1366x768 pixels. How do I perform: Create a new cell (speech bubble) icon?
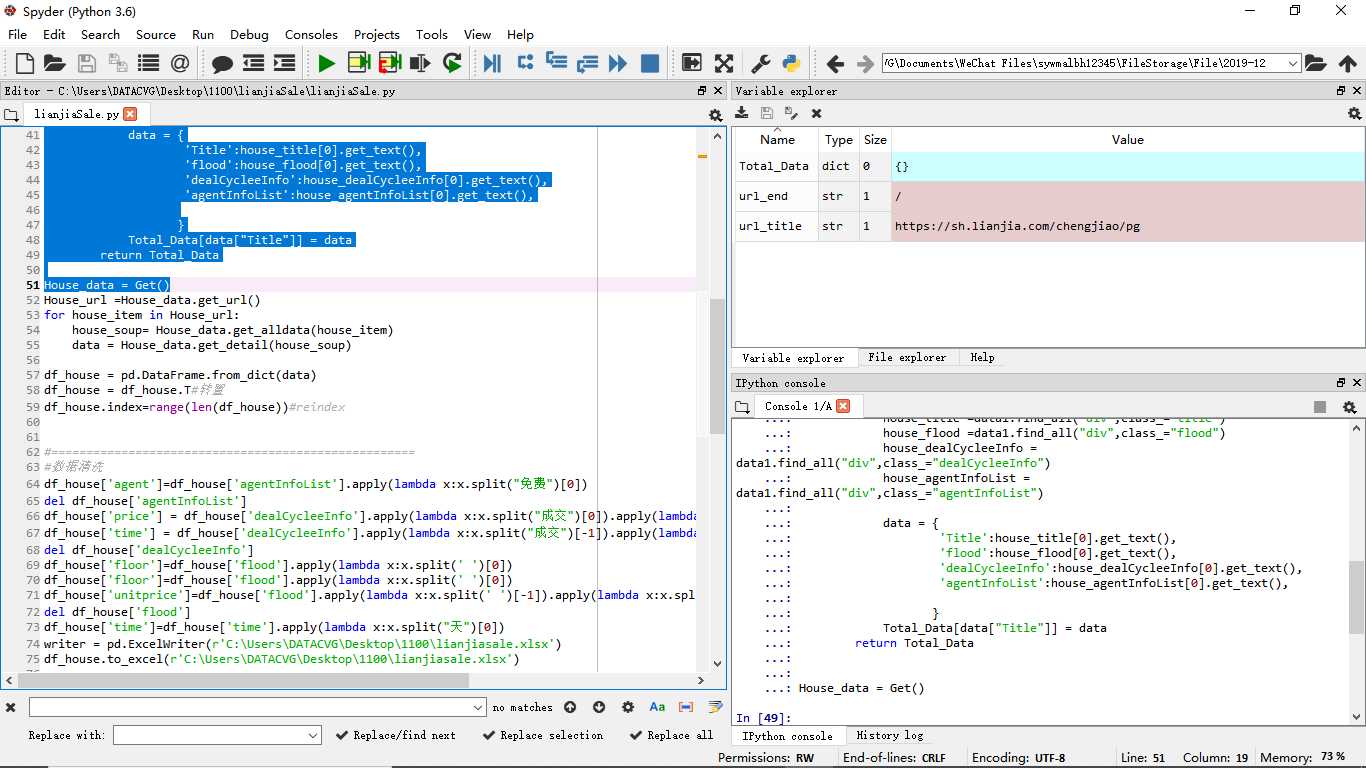pos(222,63)
